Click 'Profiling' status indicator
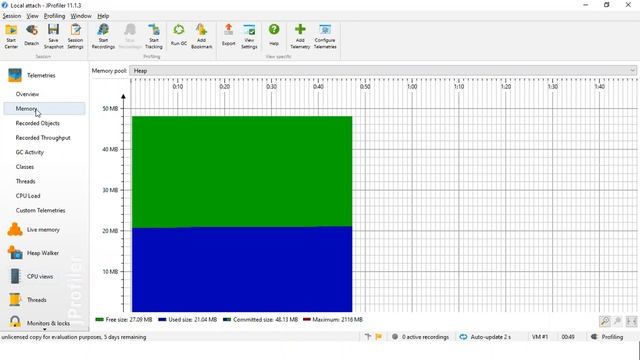Viewport: 640px width, 360px height. pyautogui.click(x=612, y=337)
